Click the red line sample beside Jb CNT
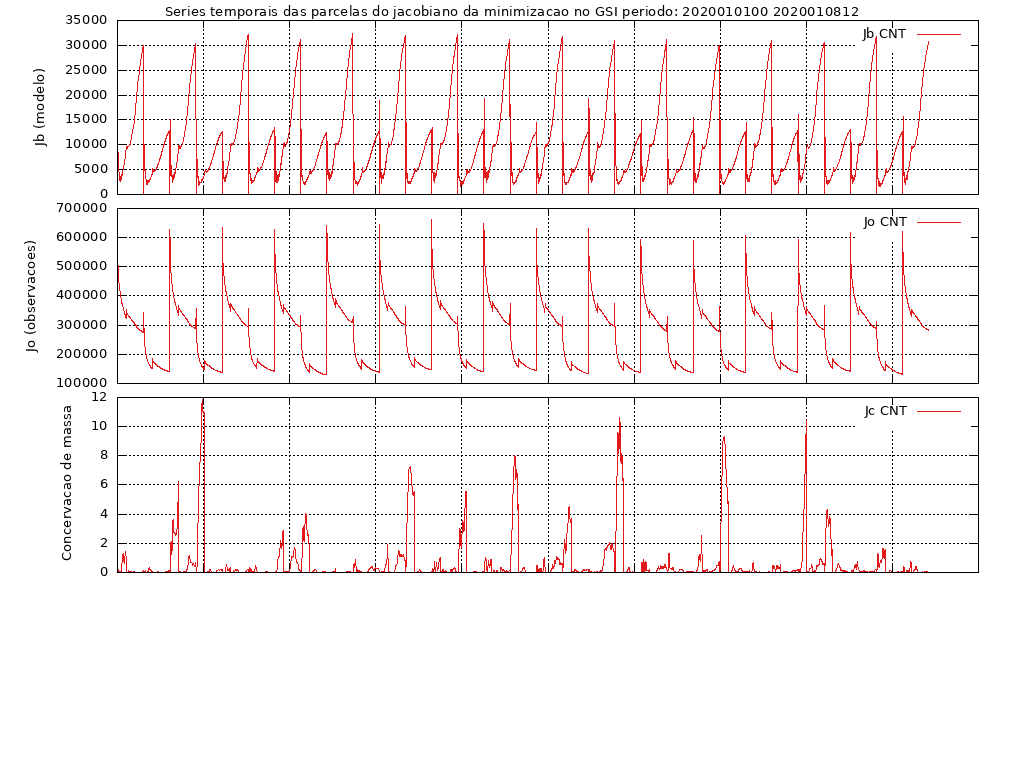The height and width of the screenshot is (768, 1024). pos(938,34)
